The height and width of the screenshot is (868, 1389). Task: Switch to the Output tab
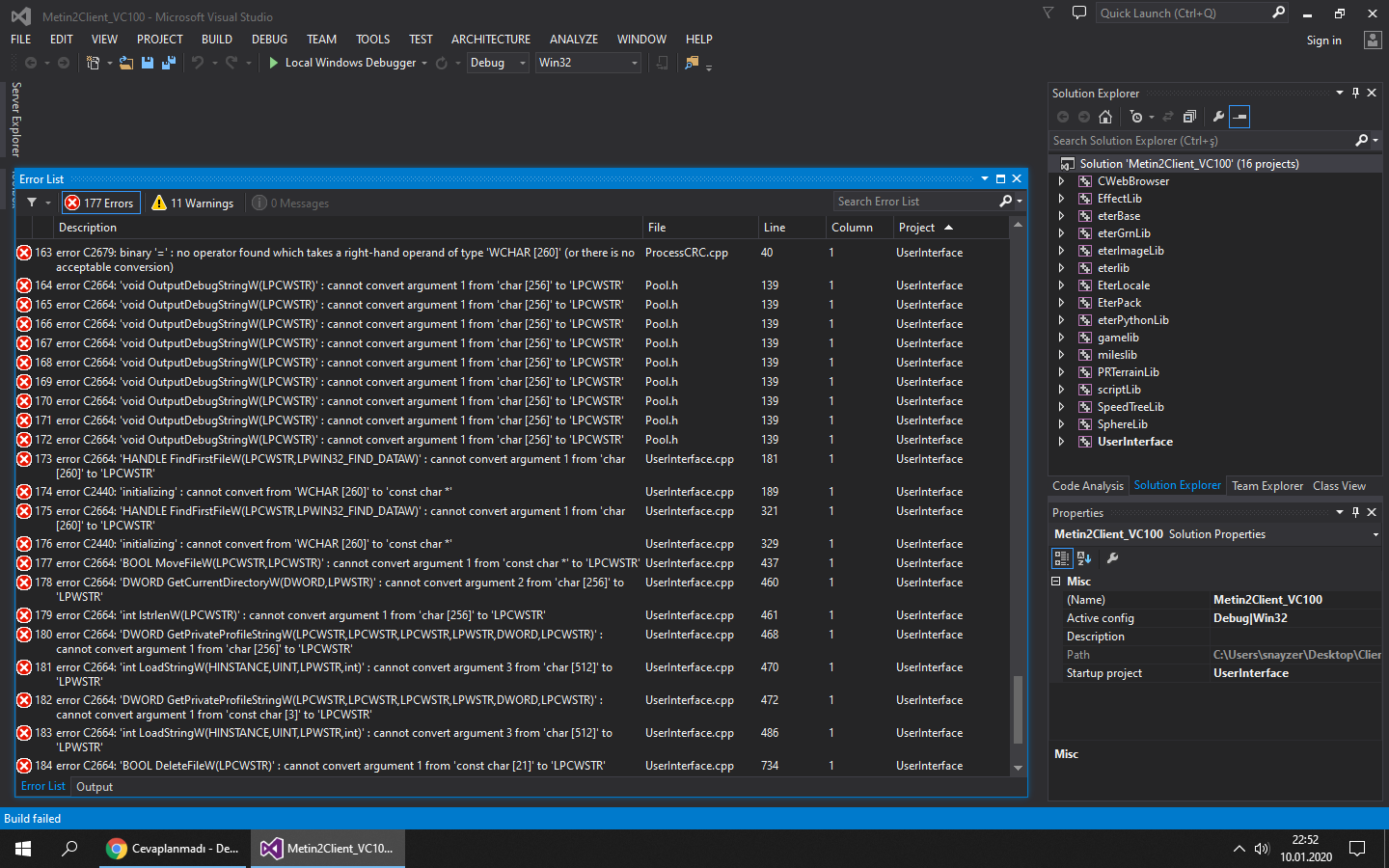95,787
